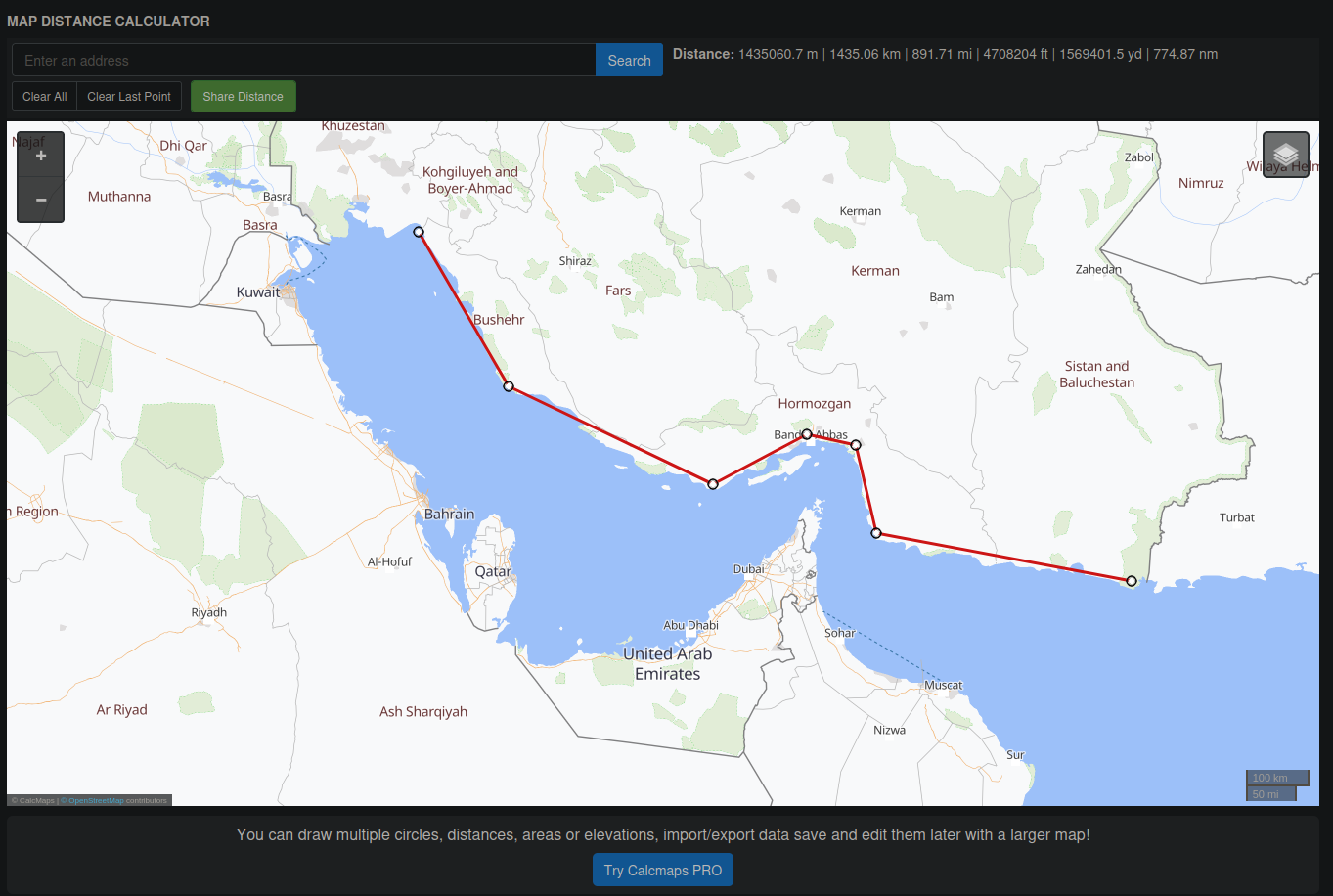Click the Search button

pos(629,60)
